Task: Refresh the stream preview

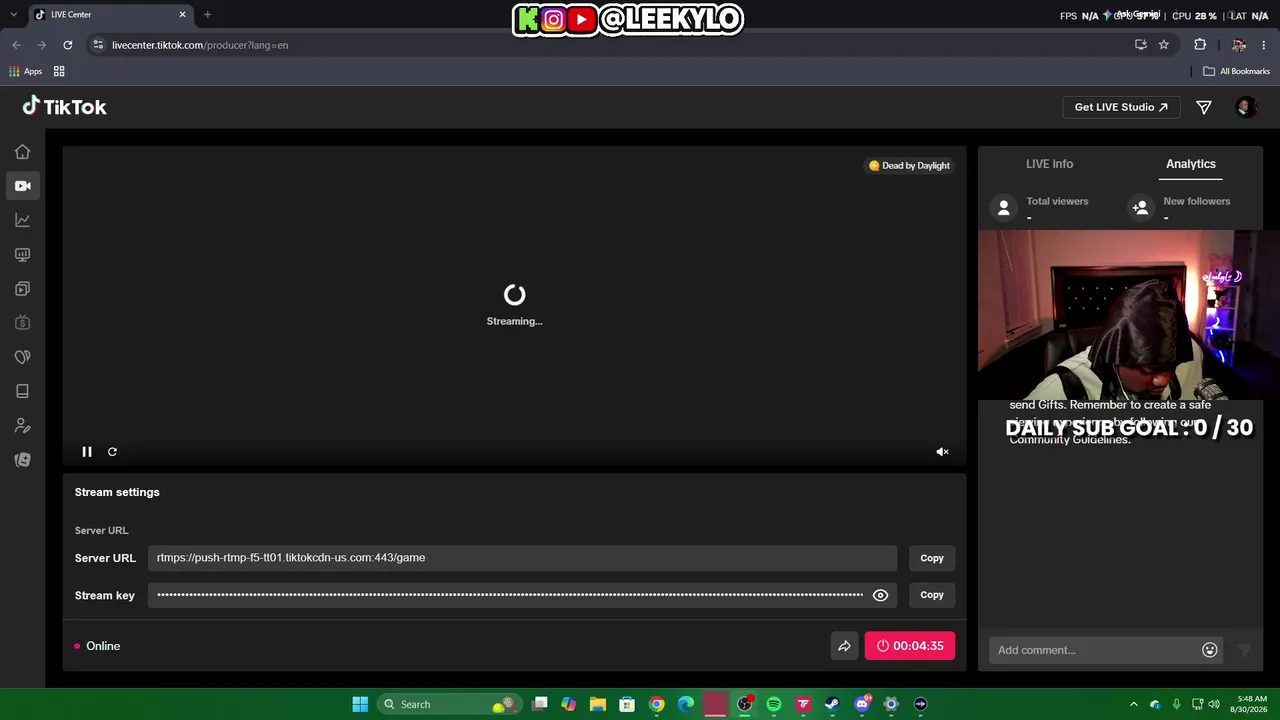Action: click(112, 452)
